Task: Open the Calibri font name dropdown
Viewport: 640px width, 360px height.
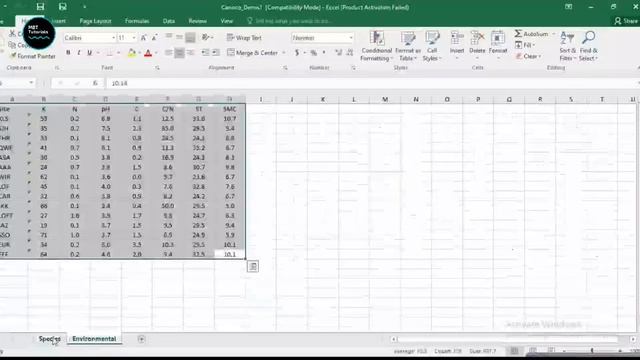Action: pos(113,38)
